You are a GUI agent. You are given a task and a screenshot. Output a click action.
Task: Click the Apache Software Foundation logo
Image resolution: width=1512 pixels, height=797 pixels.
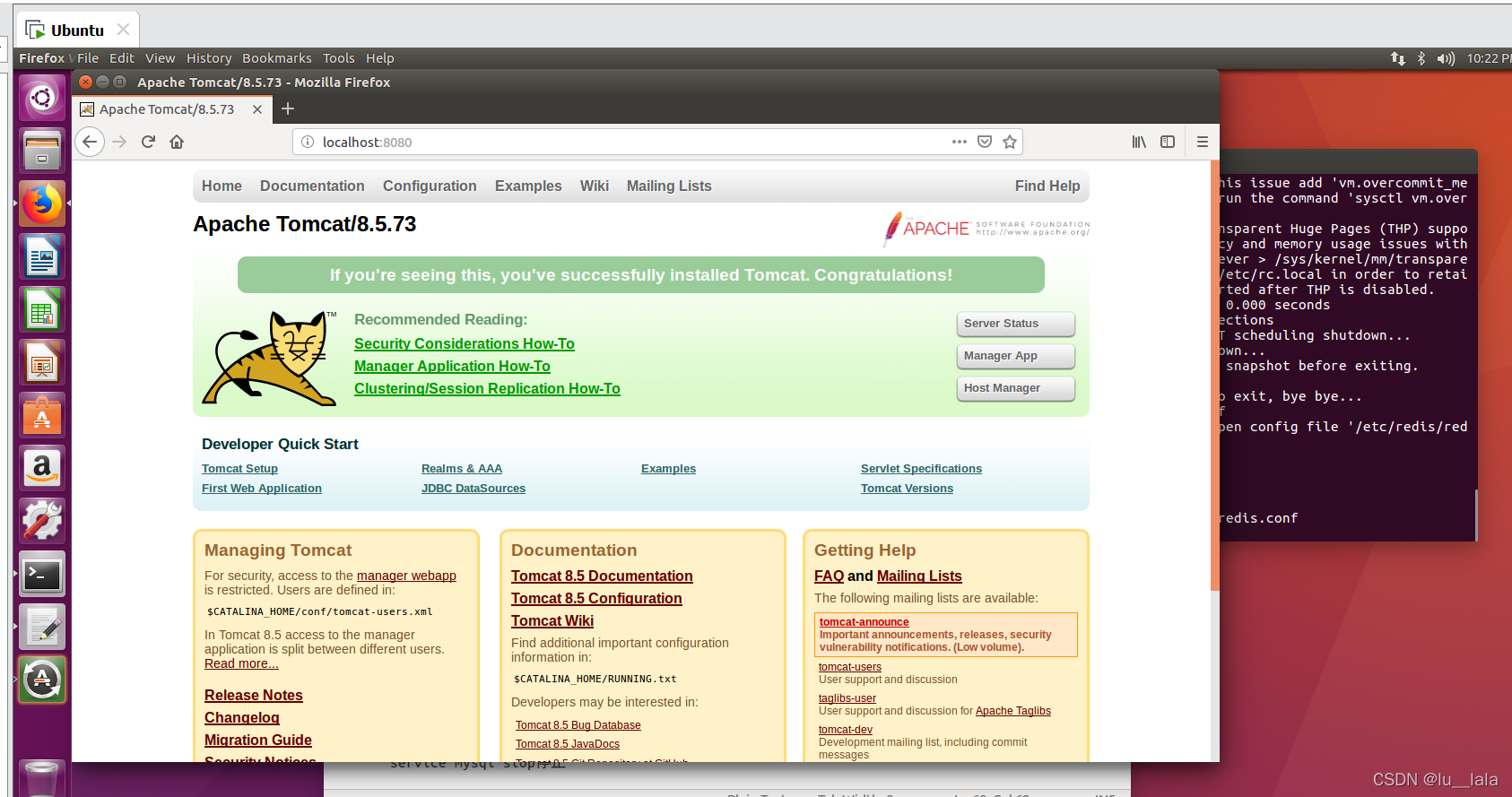click(986, 229)
